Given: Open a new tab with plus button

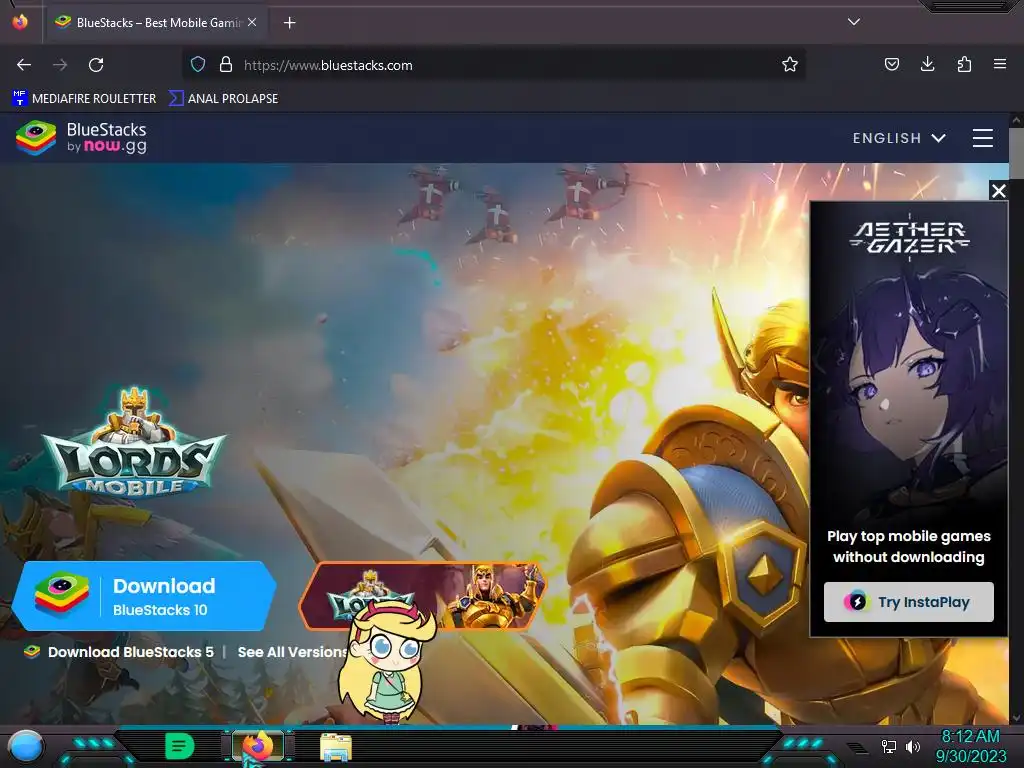Looking at the screenshot, I should [x=289, y=23].
